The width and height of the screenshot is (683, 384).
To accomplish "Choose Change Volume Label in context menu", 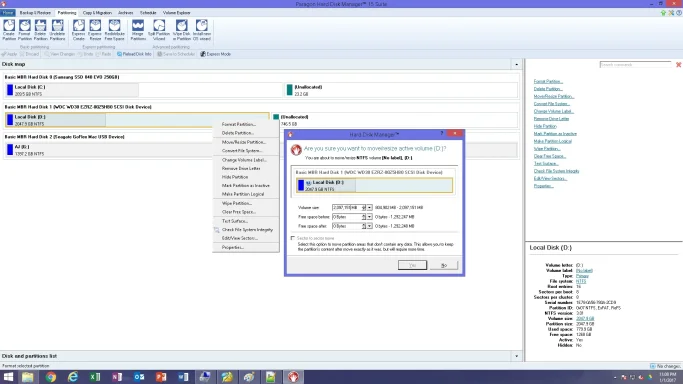I will point(246,160).
